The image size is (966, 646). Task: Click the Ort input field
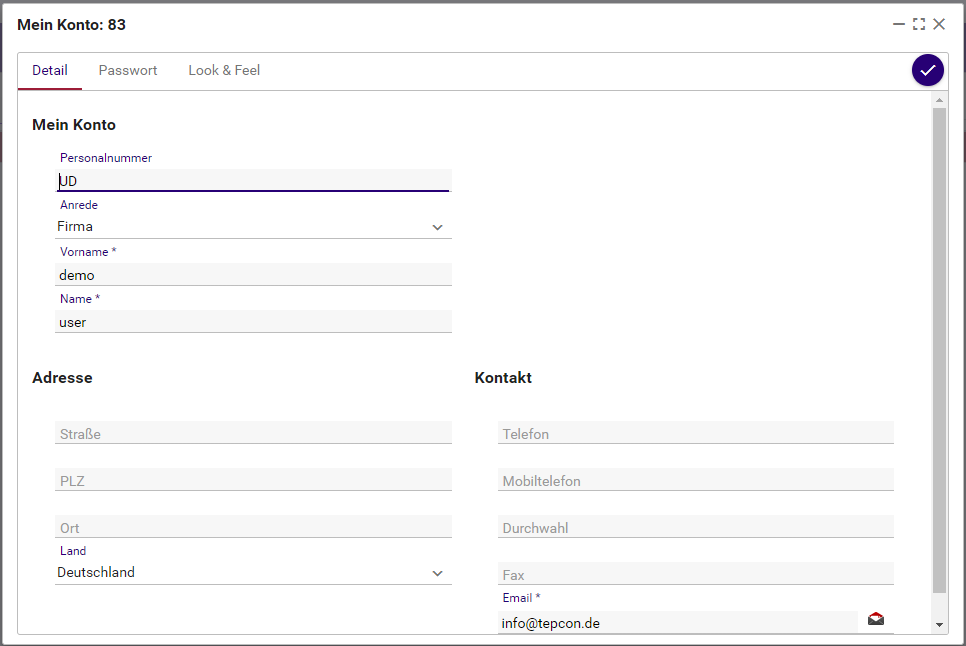[x=253, y=528]
